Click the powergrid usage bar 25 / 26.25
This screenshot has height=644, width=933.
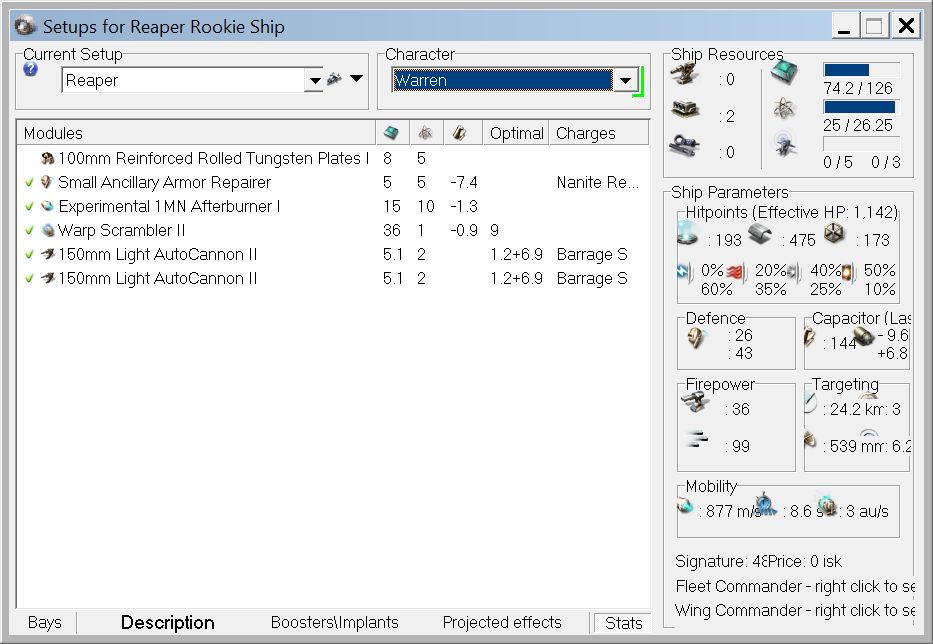click(861, 107)
